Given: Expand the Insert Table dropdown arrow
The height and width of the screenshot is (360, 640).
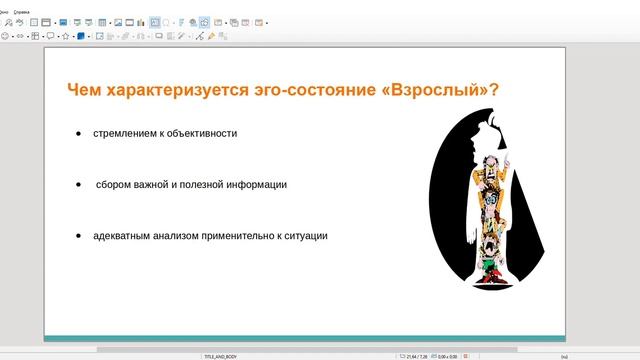Looking at the screenshot, I should [110, 23].
